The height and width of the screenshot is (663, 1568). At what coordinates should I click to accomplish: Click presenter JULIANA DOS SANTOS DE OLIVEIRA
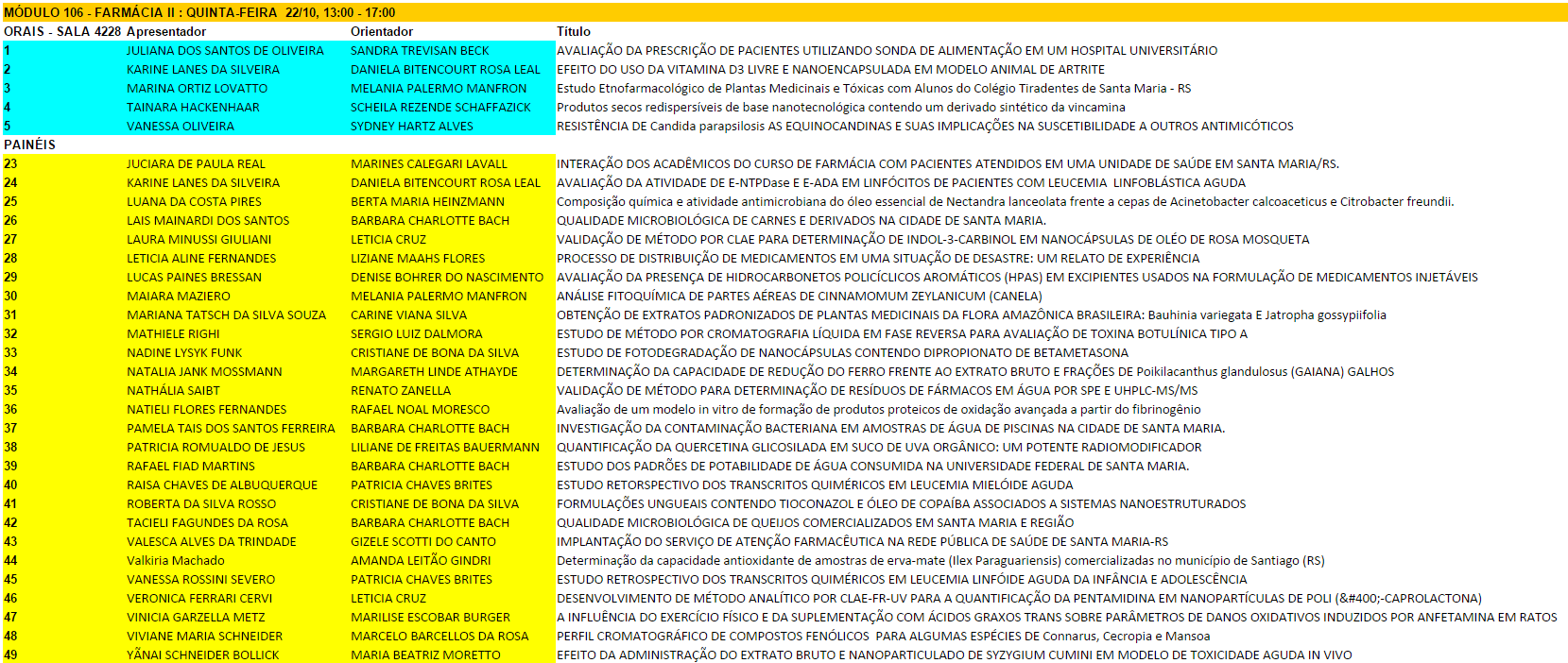click(x=225, y=50)
